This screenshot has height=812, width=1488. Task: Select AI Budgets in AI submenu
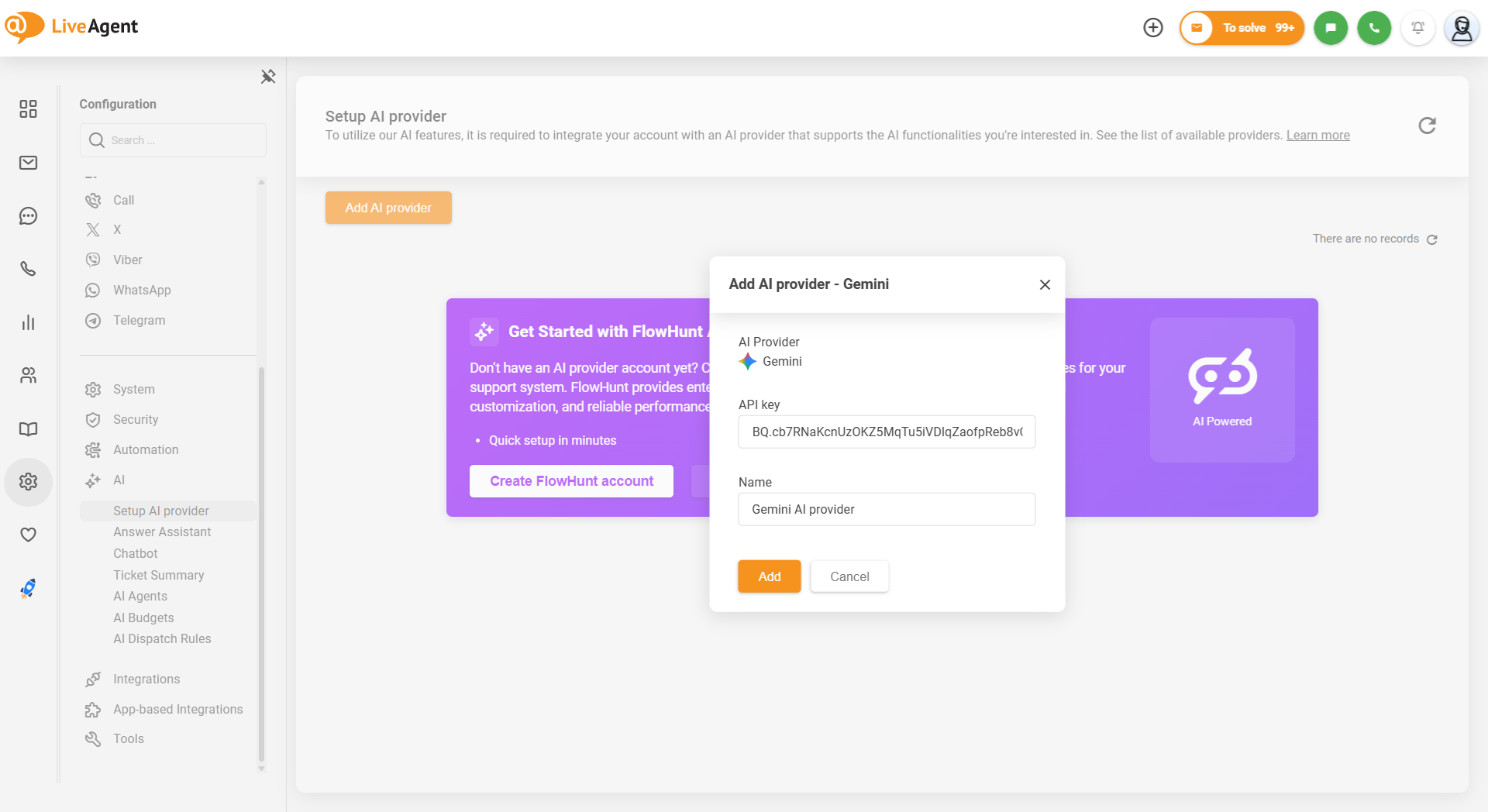pyautogui.click(x=143, y=618)
